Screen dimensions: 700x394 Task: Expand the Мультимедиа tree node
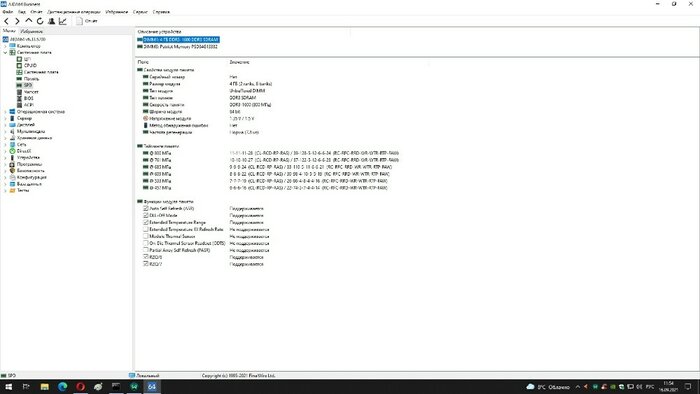pos(5,132)
